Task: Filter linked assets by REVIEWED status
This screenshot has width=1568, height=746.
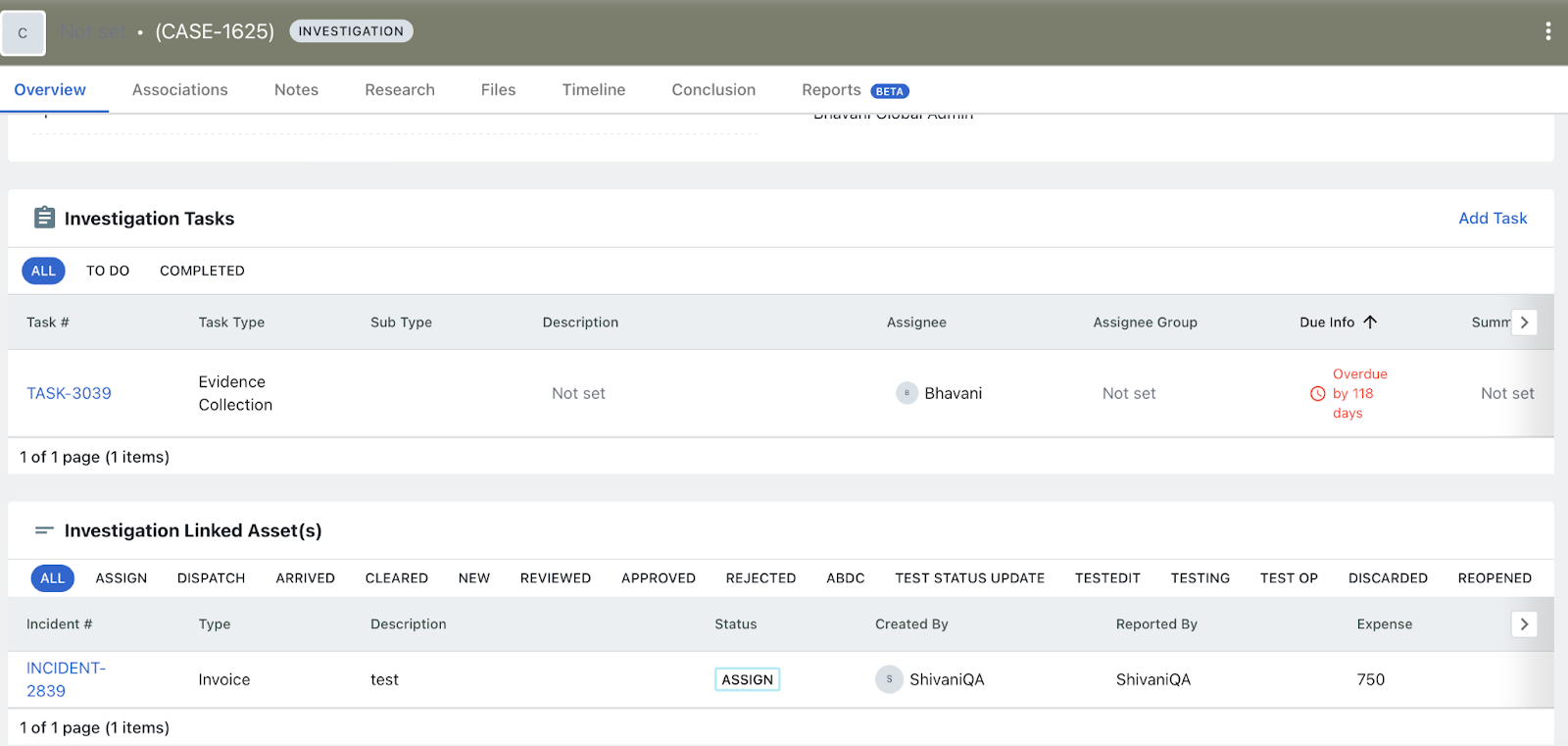Action: pos(556,578)
